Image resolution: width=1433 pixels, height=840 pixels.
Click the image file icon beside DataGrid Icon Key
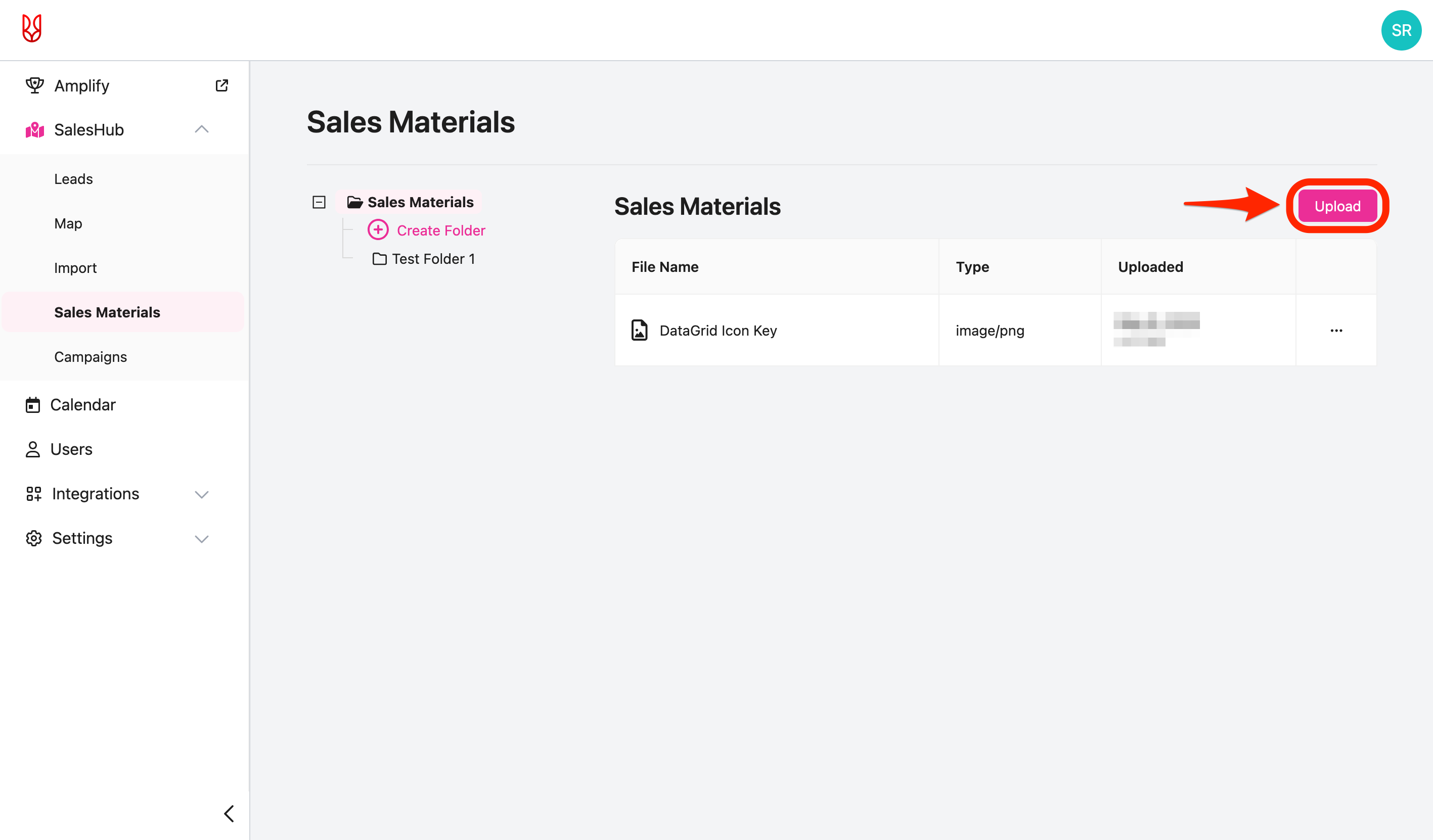pos(639,330)
